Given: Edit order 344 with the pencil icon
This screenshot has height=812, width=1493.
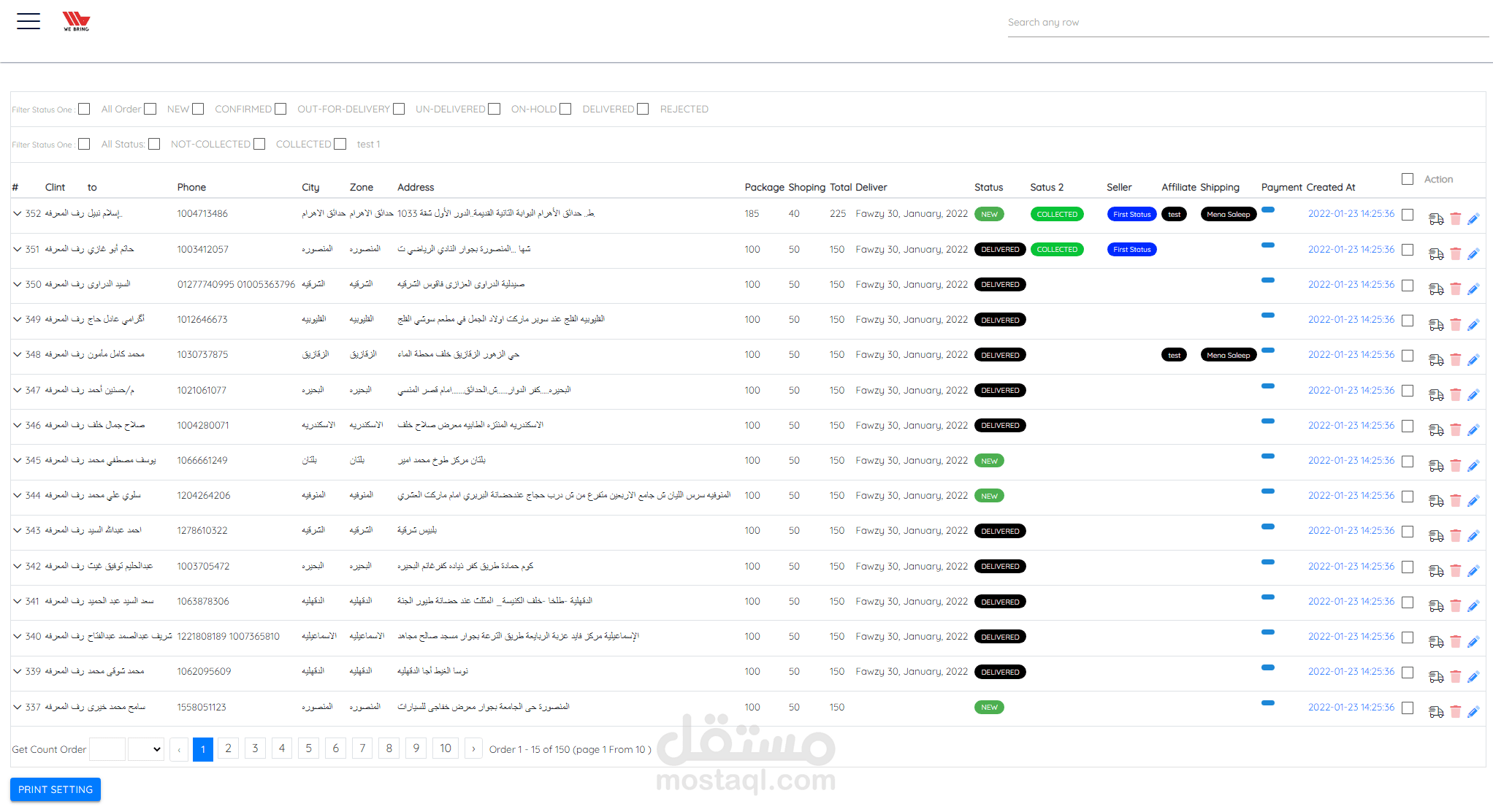Looking at the screenshot, I should [x=1473, y=500].
